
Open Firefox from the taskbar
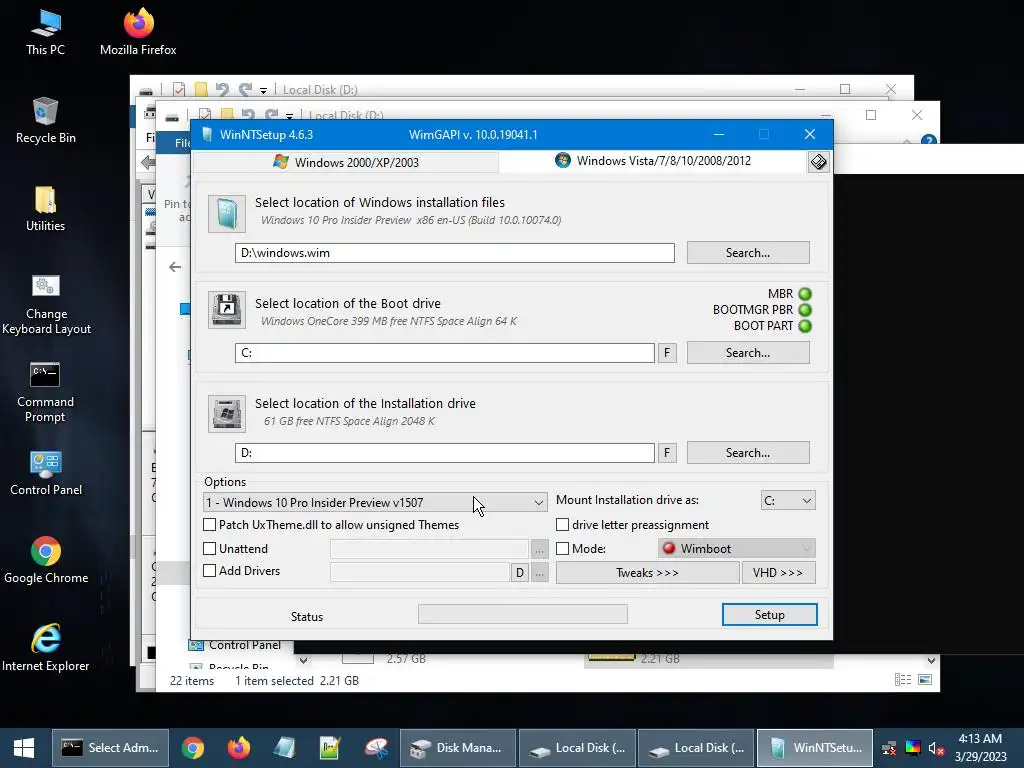tap(238, 748)
